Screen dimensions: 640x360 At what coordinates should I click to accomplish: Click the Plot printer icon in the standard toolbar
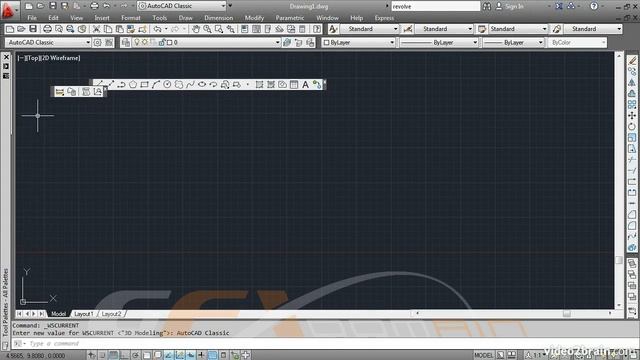[47, 29]
